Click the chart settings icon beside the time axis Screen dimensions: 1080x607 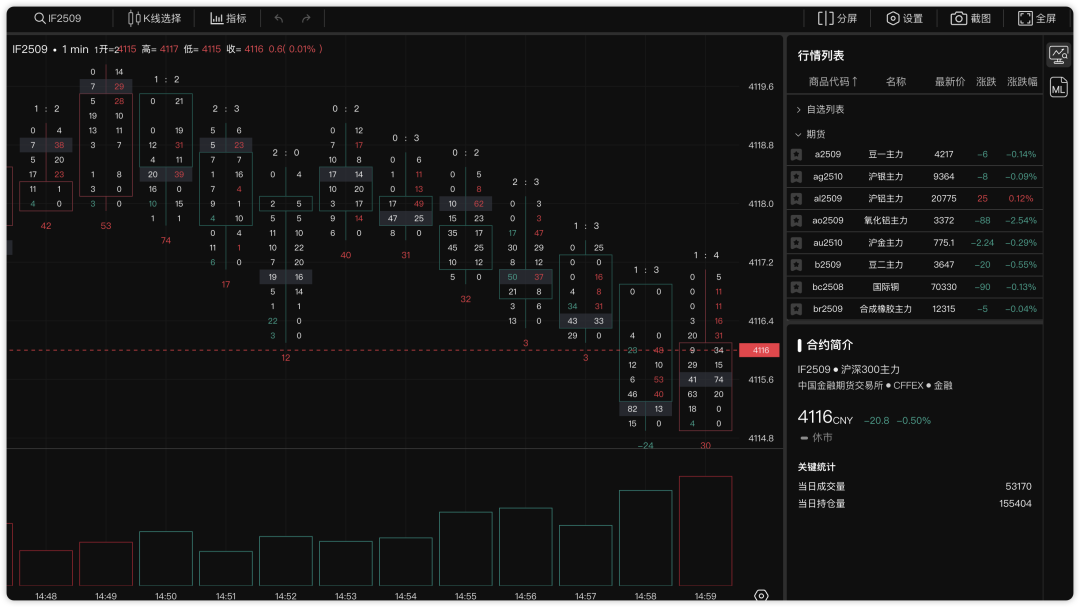coord(761,596)
